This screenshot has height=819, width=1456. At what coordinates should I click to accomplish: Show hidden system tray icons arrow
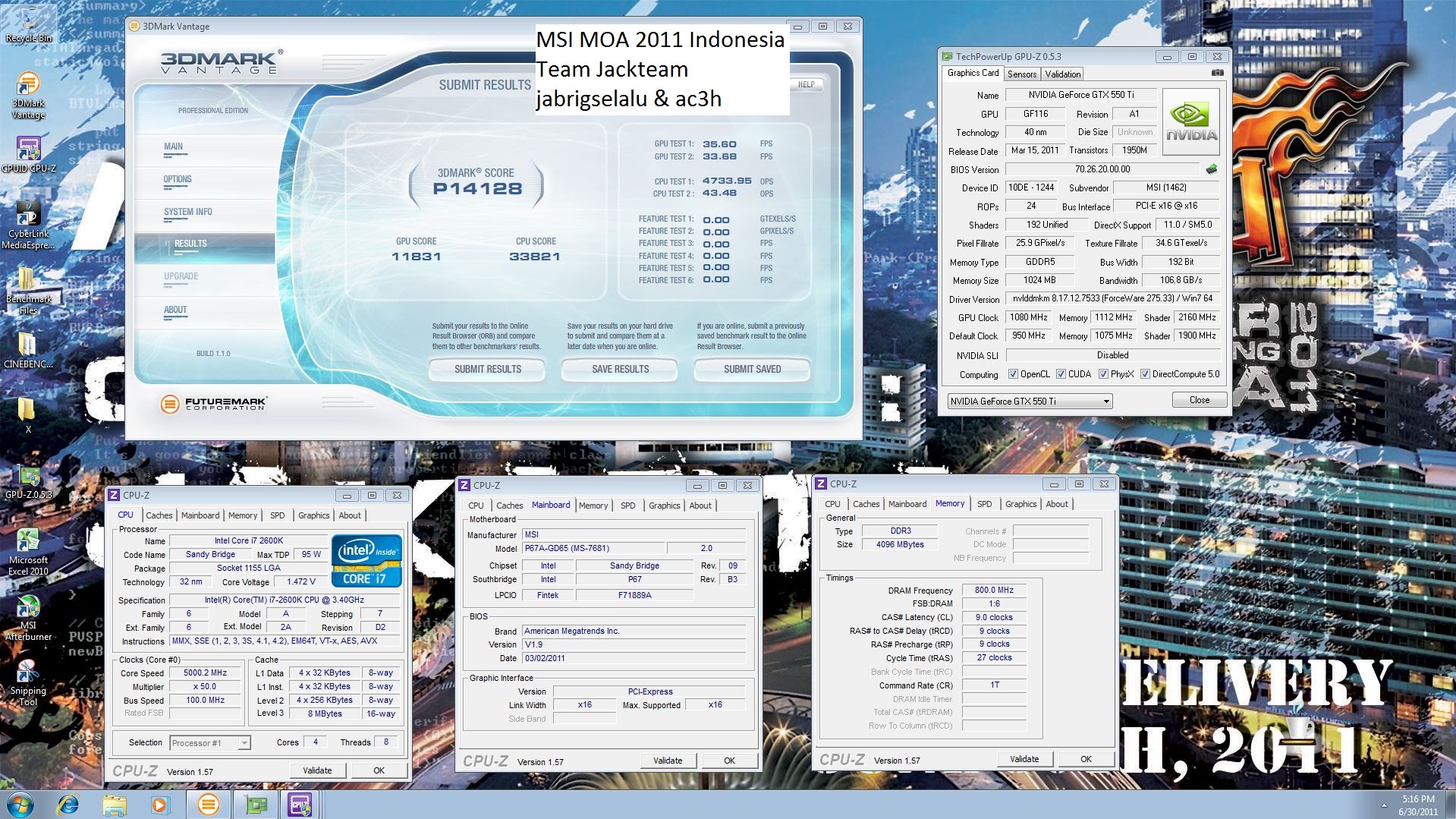1384,805
